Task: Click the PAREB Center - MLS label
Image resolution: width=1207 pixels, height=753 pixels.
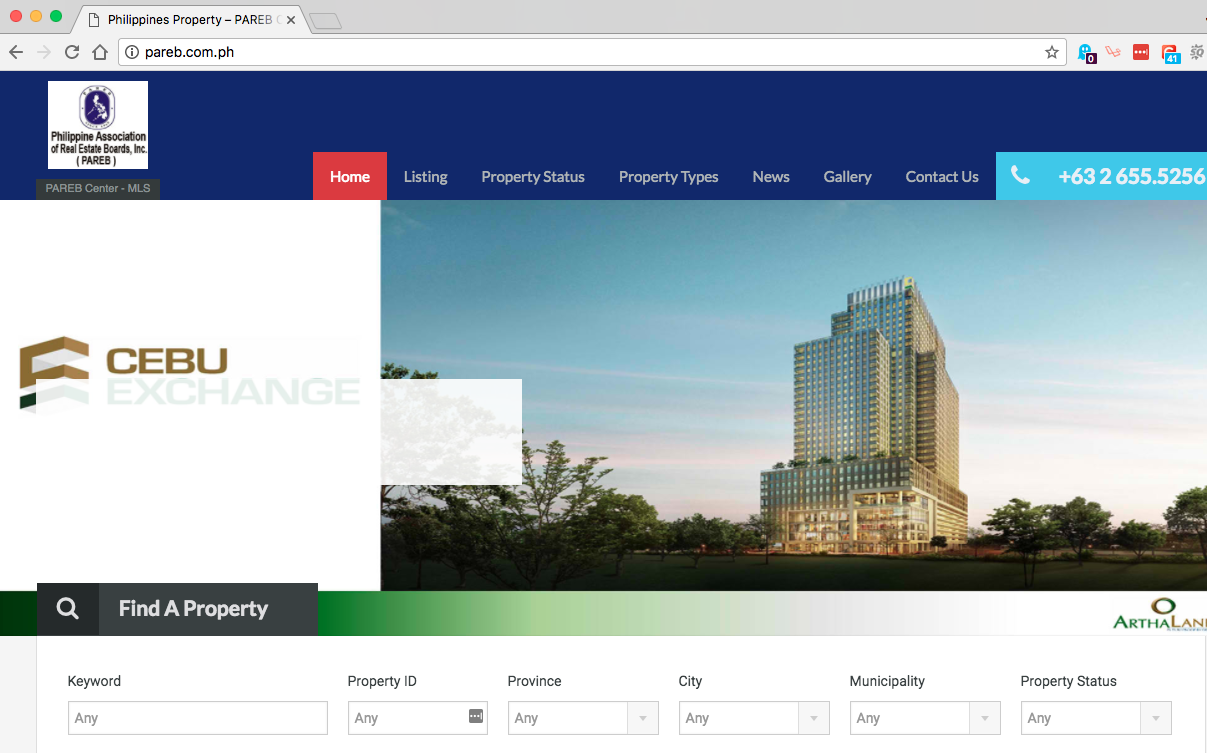Action: click(98, 188)
